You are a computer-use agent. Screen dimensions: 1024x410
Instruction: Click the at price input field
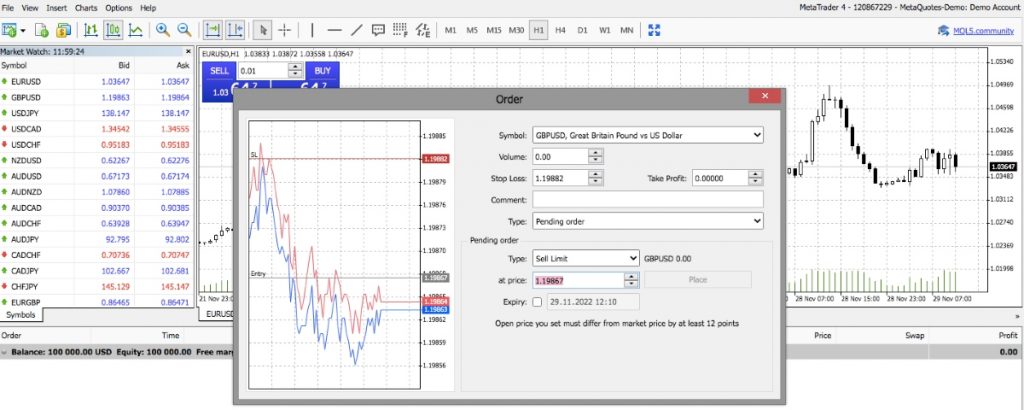[579, 280]
